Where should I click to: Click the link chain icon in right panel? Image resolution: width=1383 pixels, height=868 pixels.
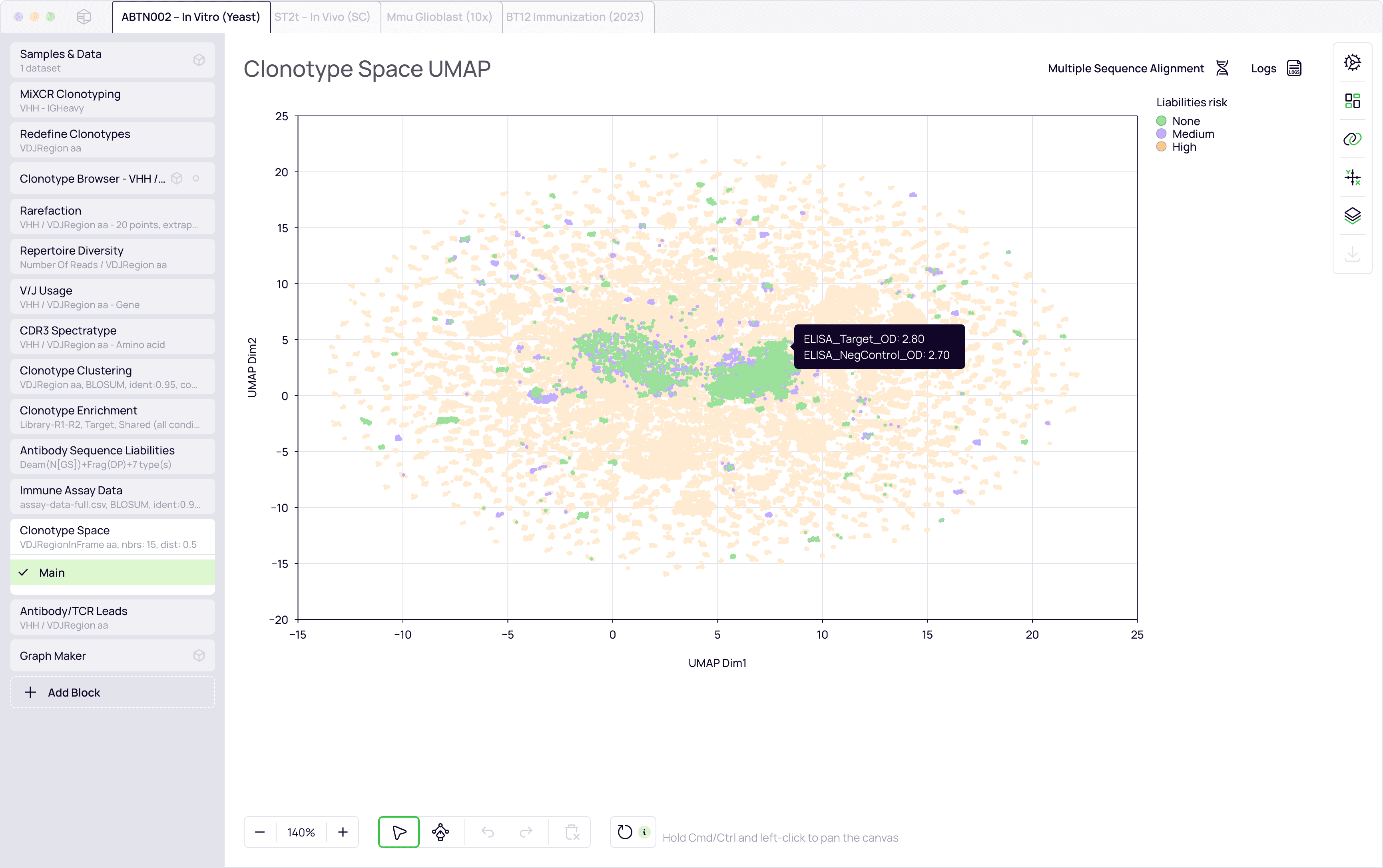(x=1352, y=139)
